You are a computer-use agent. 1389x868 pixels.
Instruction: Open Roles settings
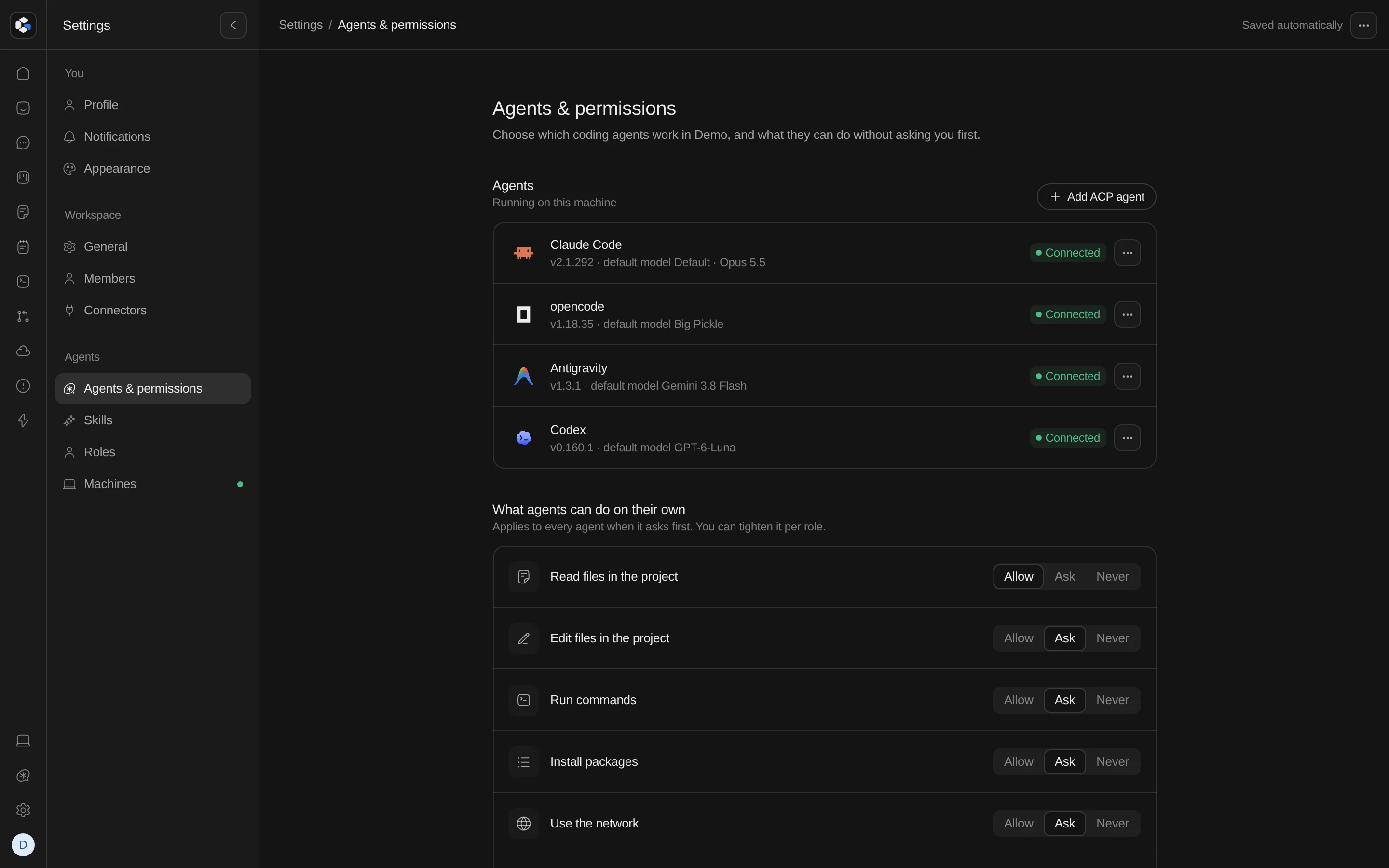click(153, 452)
